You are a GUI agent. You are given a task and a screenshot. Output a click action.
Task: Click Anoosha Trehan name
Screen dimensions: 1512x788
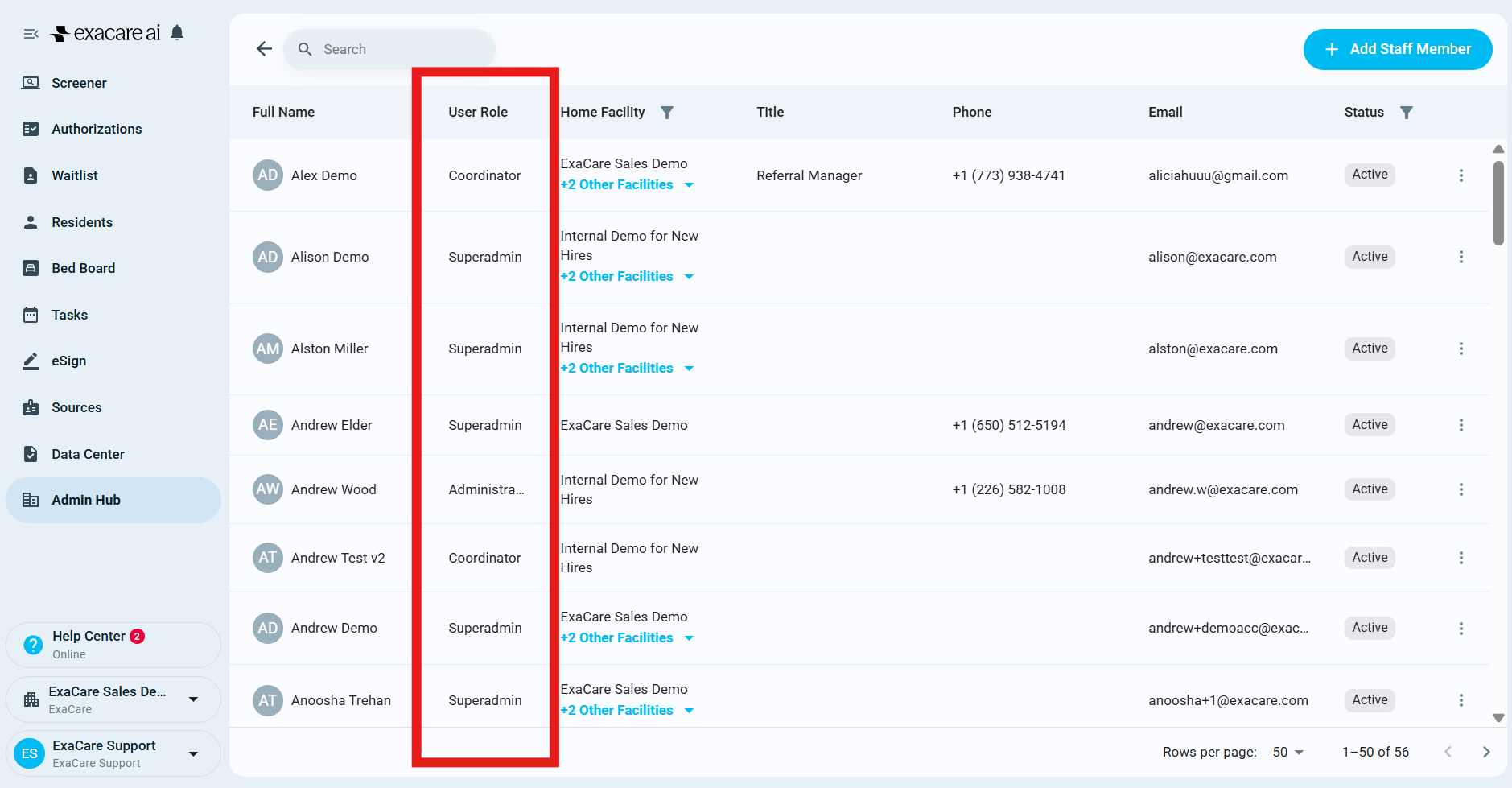pos(341,700)
